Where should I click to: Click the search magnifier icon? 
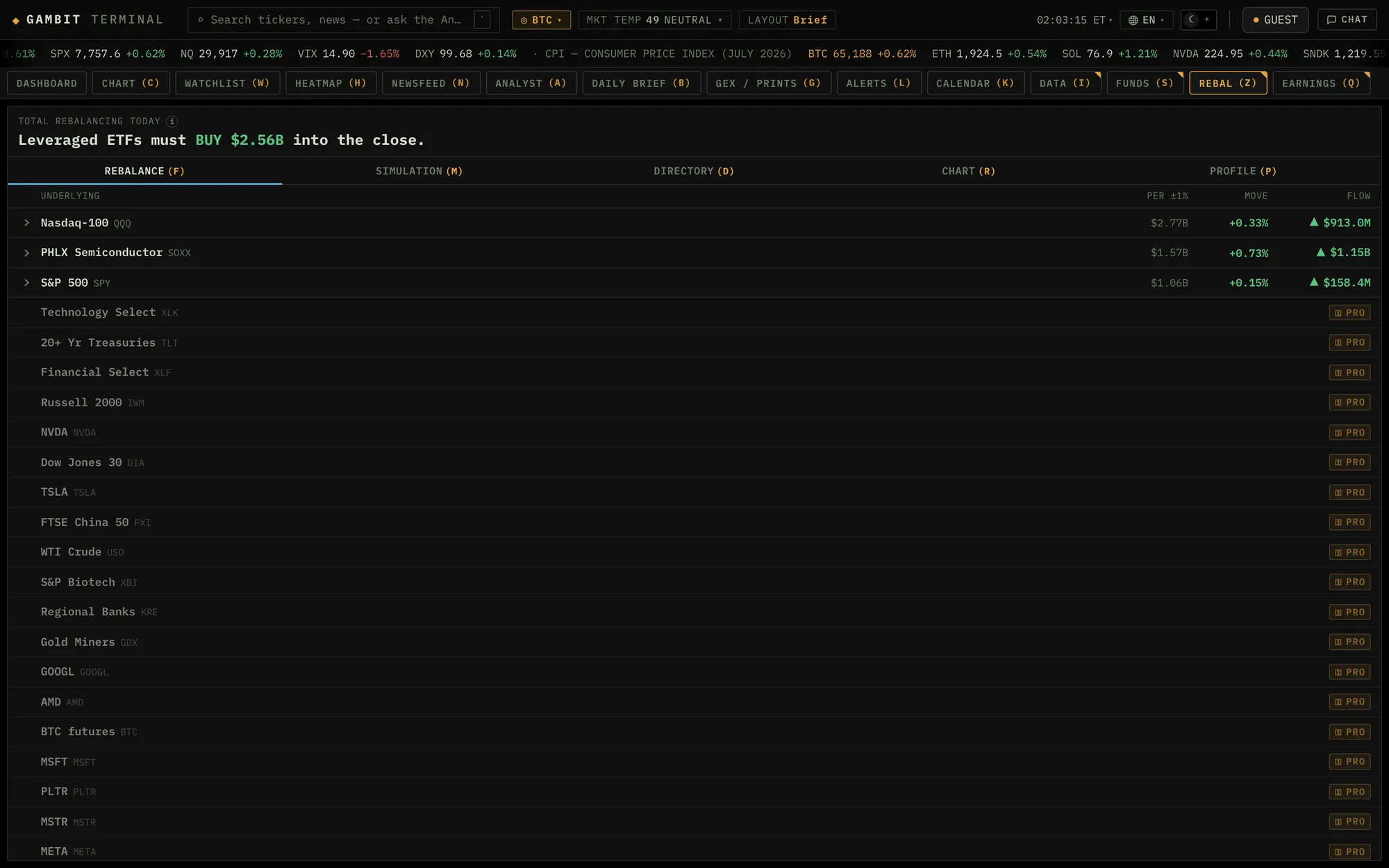coord(201,20)
